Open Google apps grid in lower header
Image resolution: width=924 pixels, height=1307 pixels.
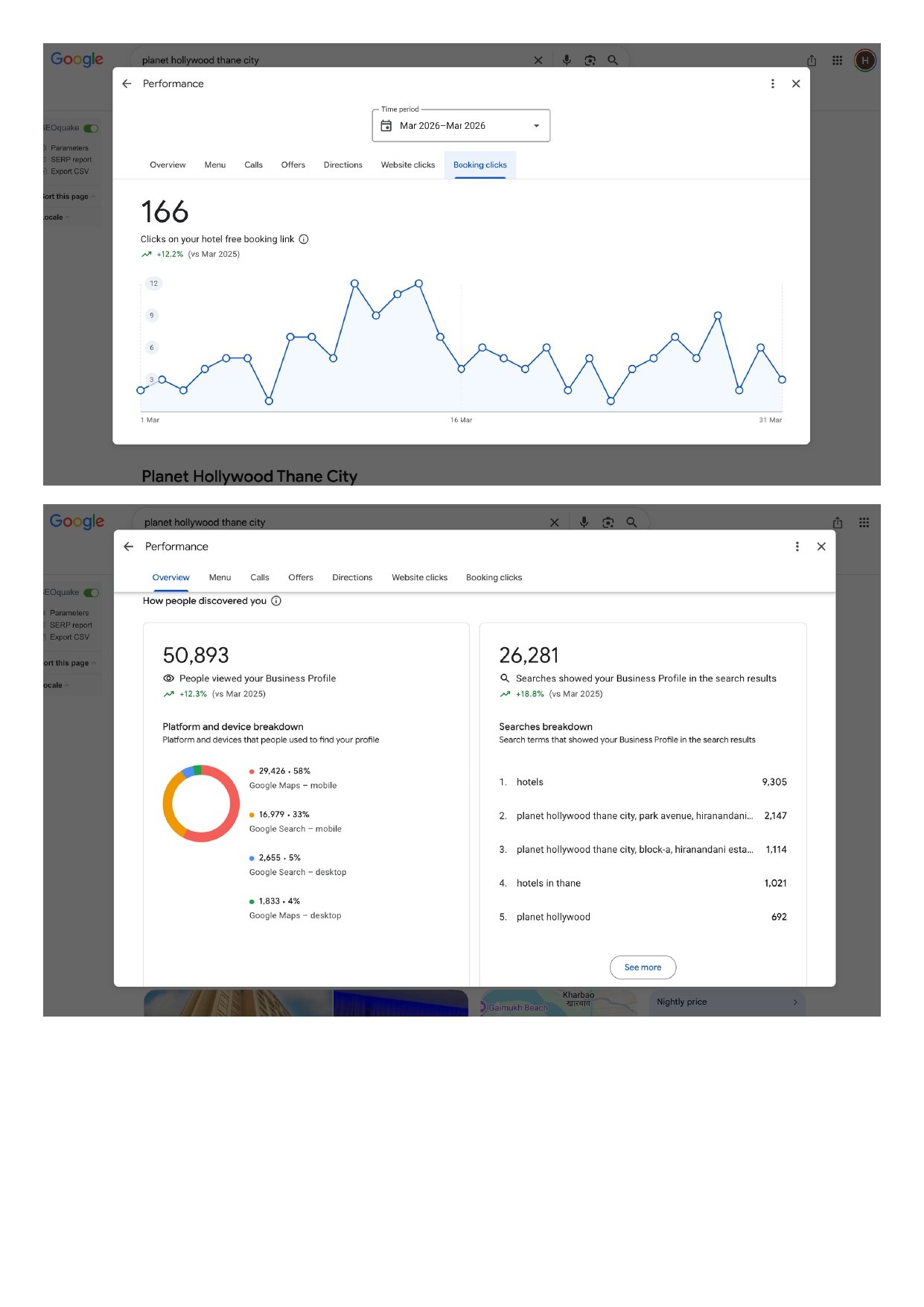point(864,523)
